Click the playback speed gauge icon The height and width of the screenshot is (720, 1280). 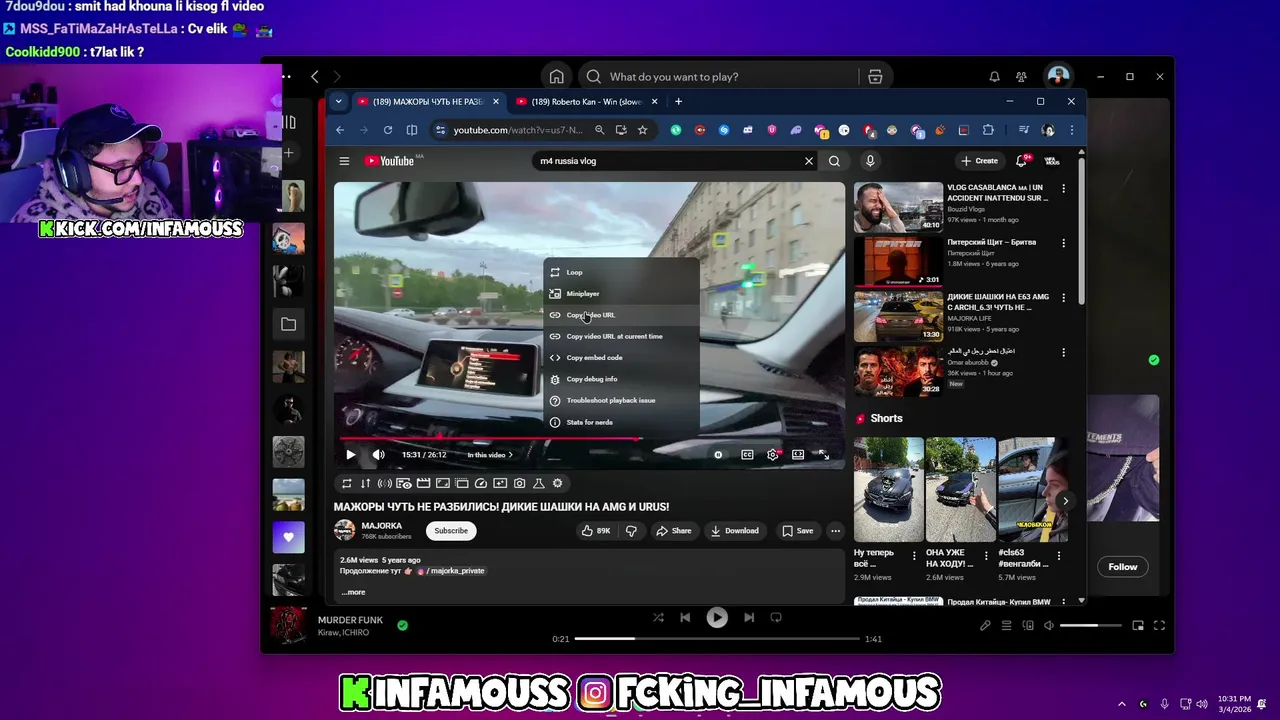tap(480, 483)
